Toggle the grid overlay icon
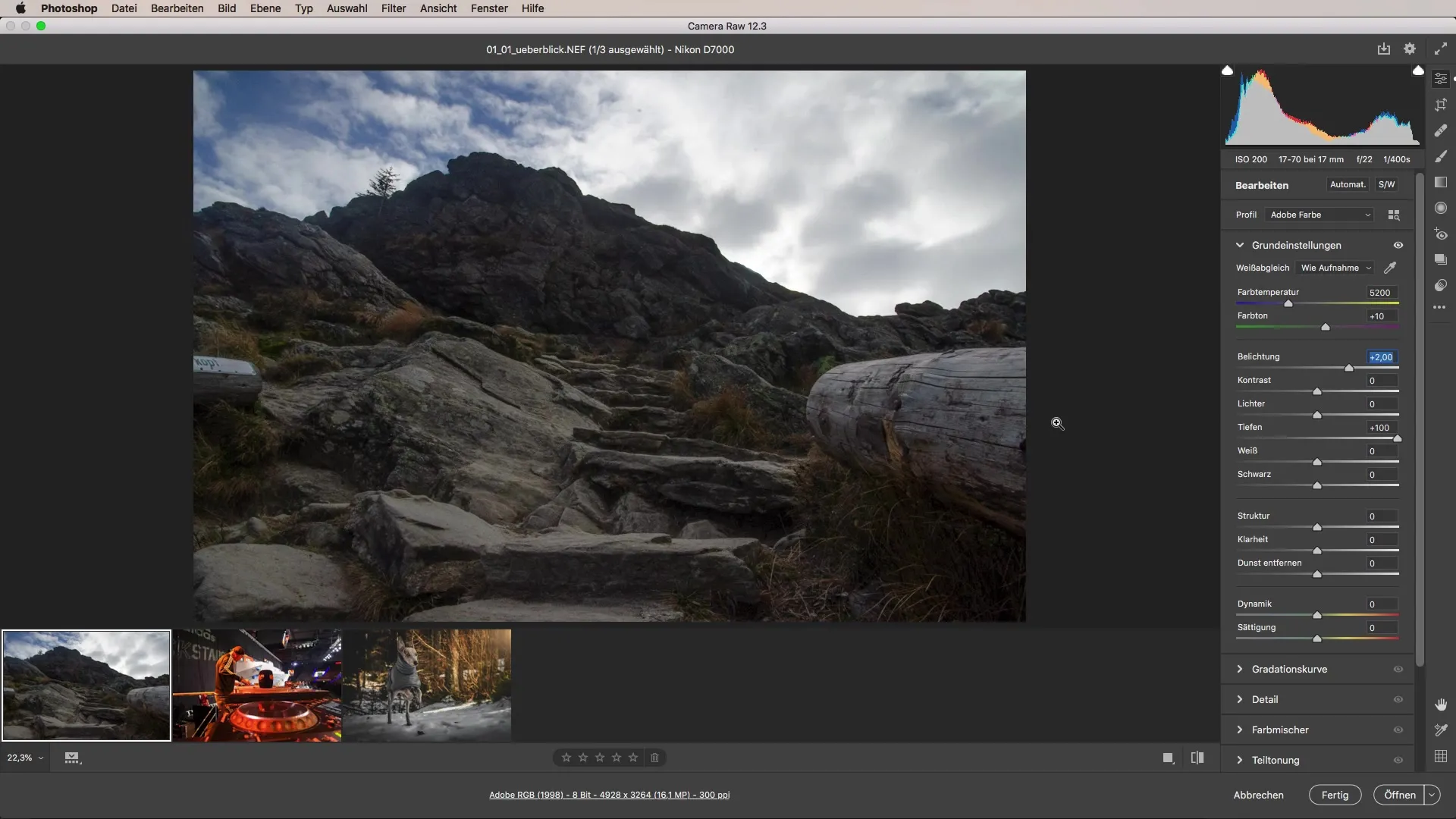Viewport: 1456px width, 819px height. (x=1441, y=756)
